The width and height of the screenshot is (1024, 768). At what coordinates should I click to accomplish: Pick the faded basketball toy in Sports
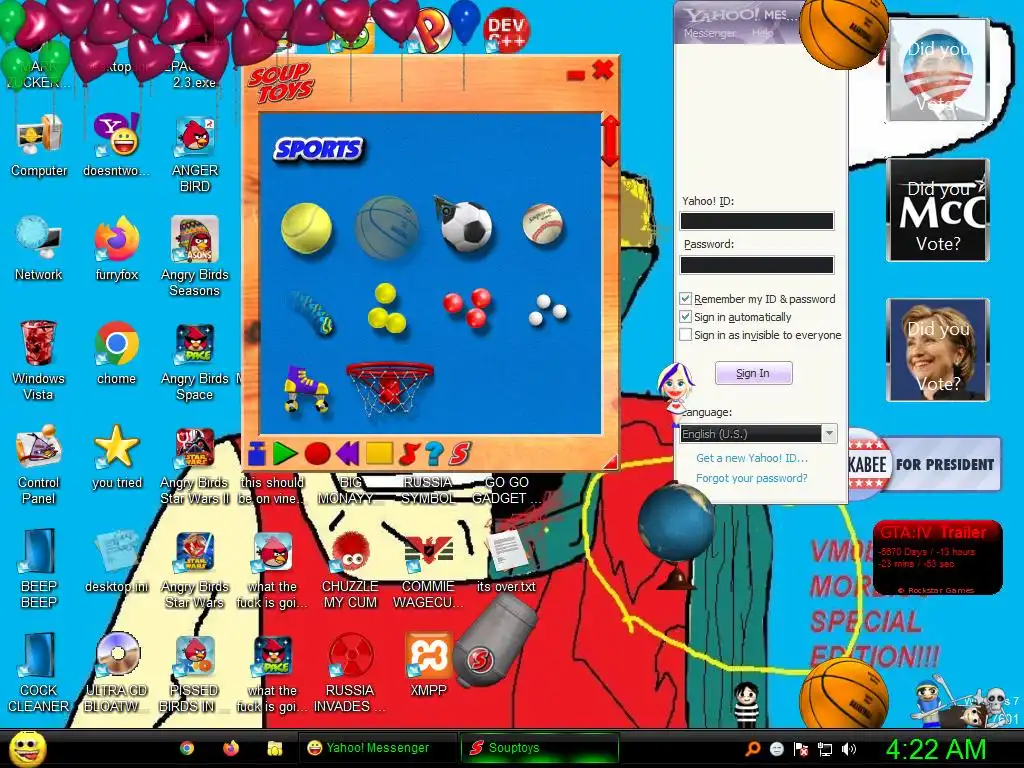387,228
